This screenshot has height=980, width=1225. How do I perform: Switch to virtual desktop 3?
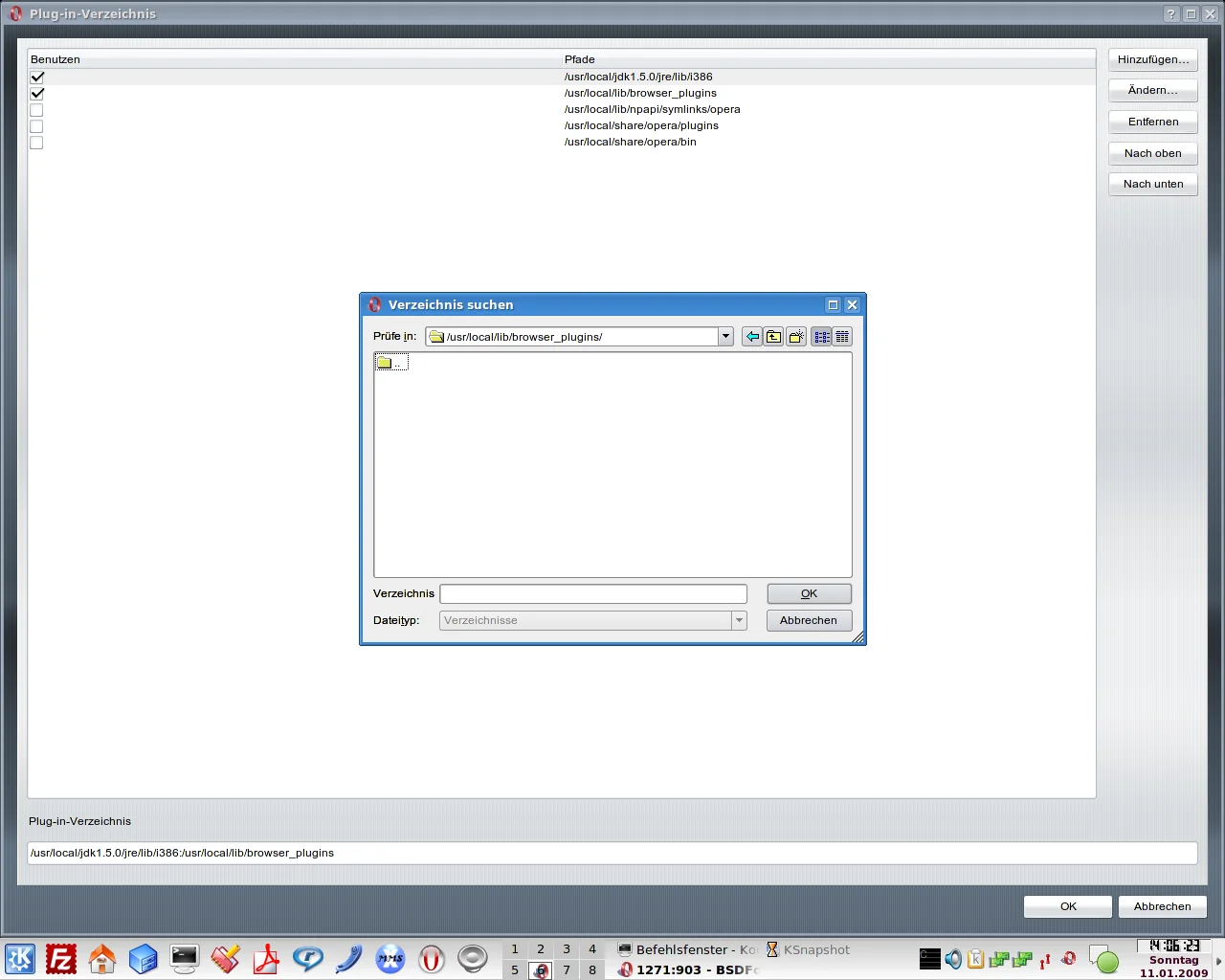click(x=567, y=949)
